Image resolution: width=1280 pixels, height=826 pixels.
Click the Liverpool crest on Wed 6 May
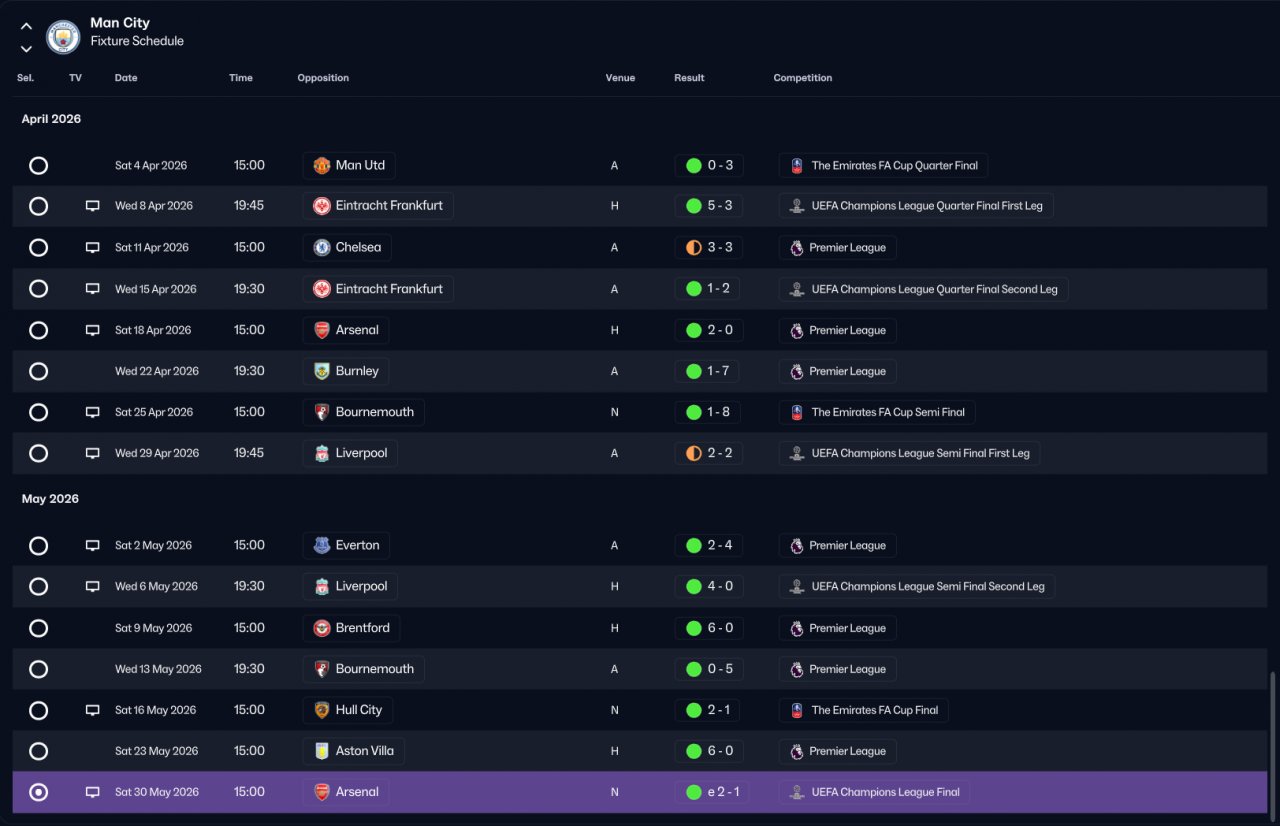[x=322, y=586]
